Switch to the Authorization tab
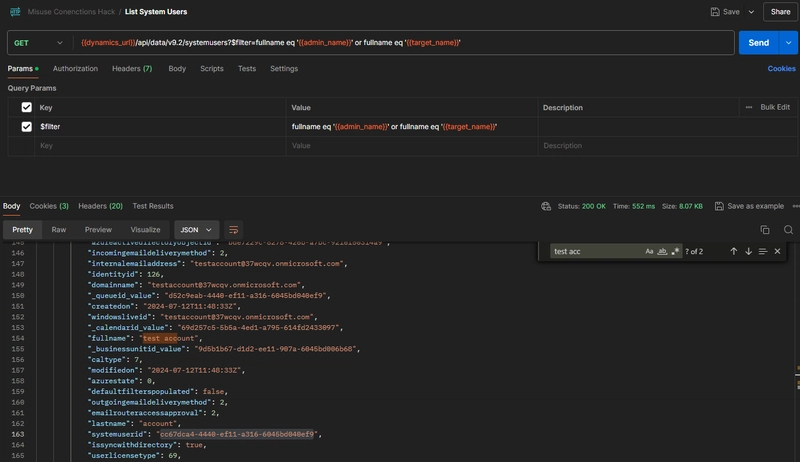Viewport: 800px width, 462px height. [75, 69]
